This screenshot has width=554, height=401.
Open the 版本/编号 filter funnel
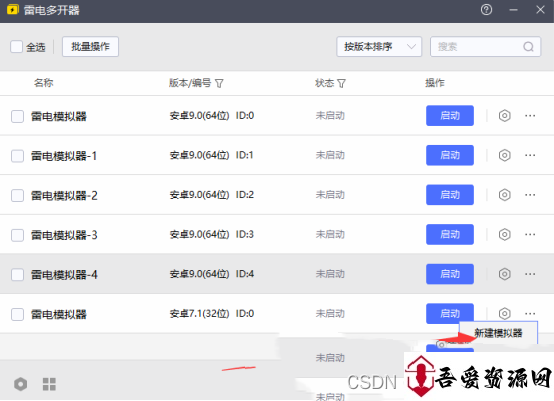(219, 83)
